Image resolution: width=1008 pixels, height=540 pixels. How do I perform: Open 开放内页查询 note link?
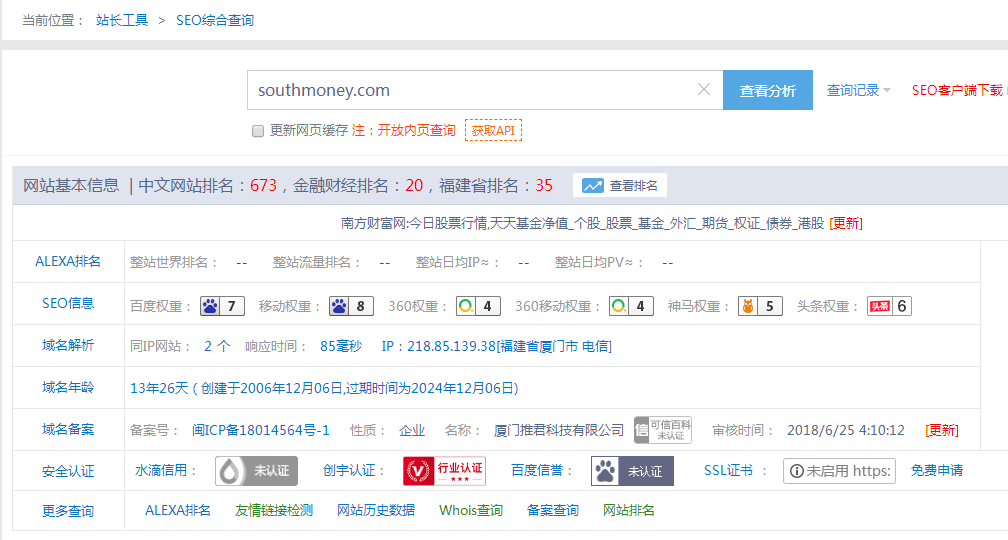click(x=416, y=130)
